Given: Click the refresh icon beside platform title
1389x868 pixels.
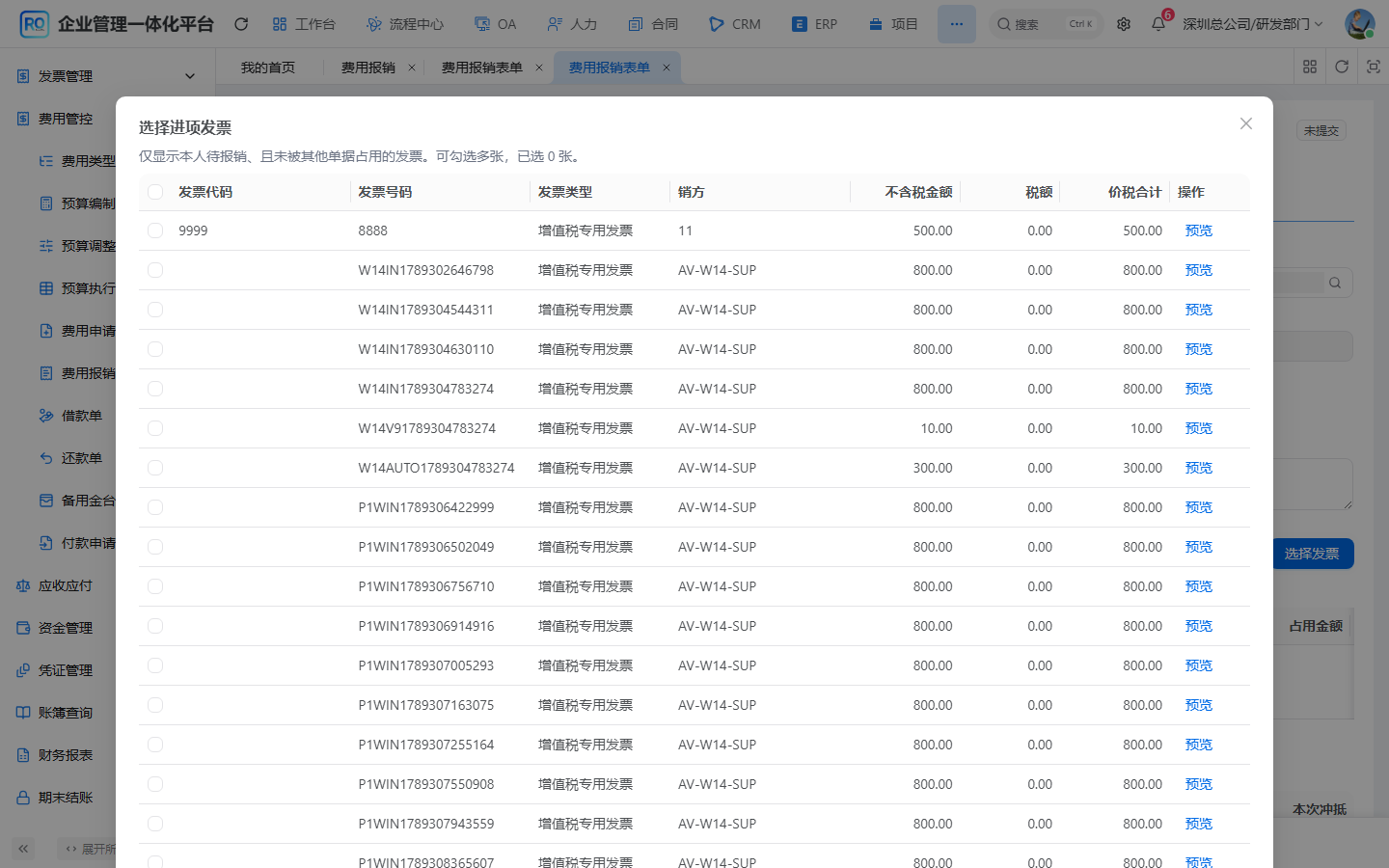Looking at the screenshot, I should pyautogui.click(x=241, y=24).
